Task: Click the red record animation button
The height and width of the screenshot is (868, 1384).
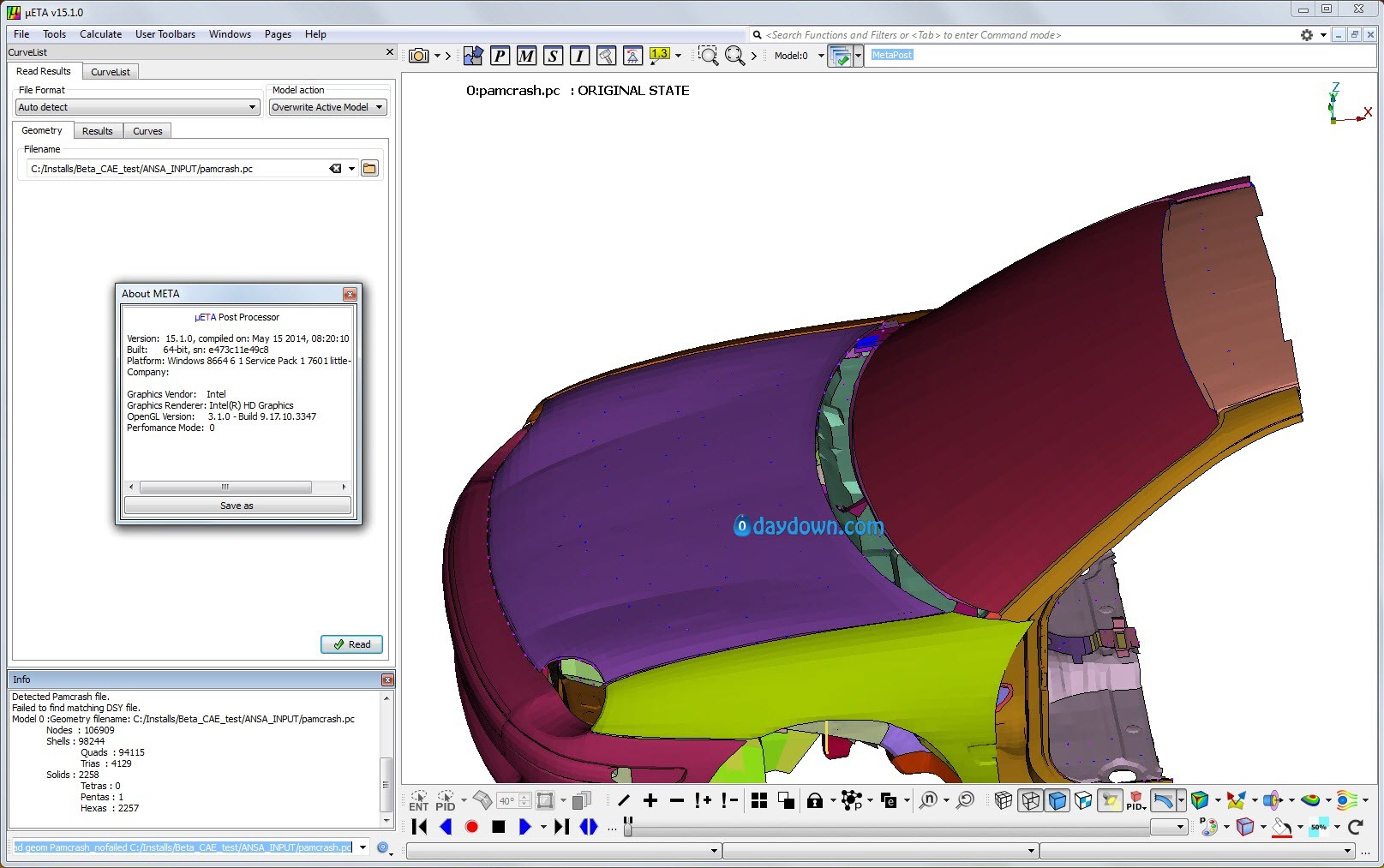Action: (x=471, y=827)
